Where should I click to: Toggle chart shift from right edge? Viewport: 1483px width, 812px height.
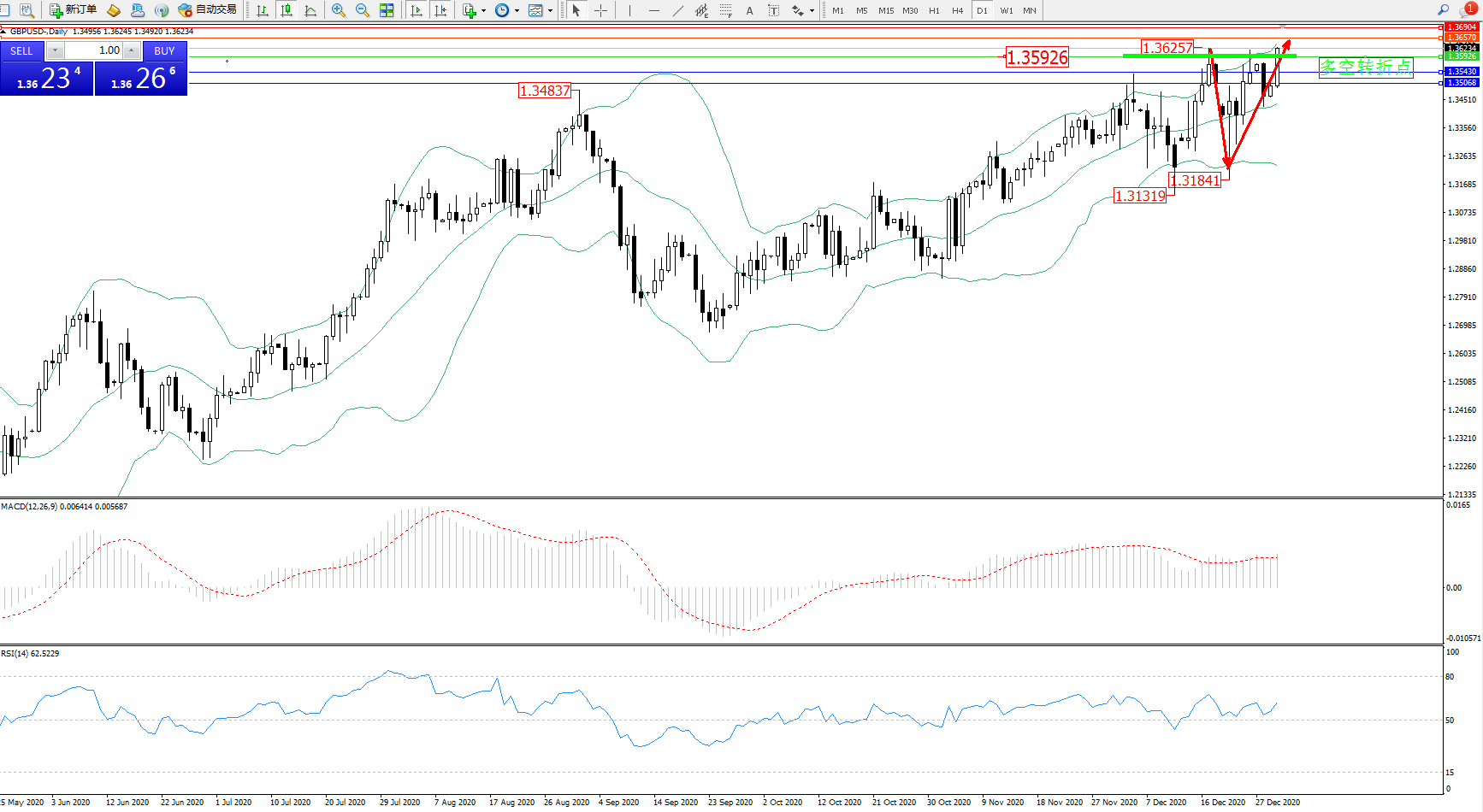coord(440,10)
